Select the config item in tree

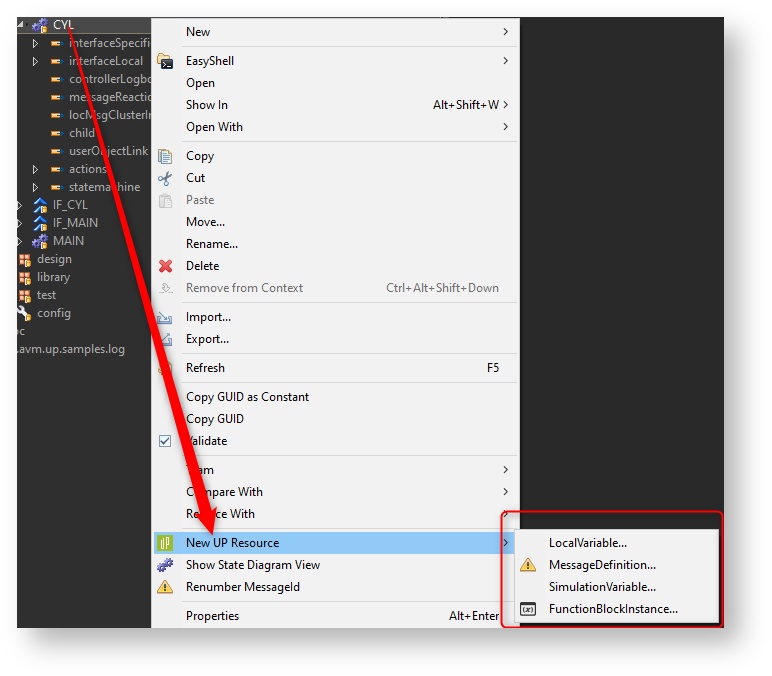pyautogui.click(x=54, y=313)
